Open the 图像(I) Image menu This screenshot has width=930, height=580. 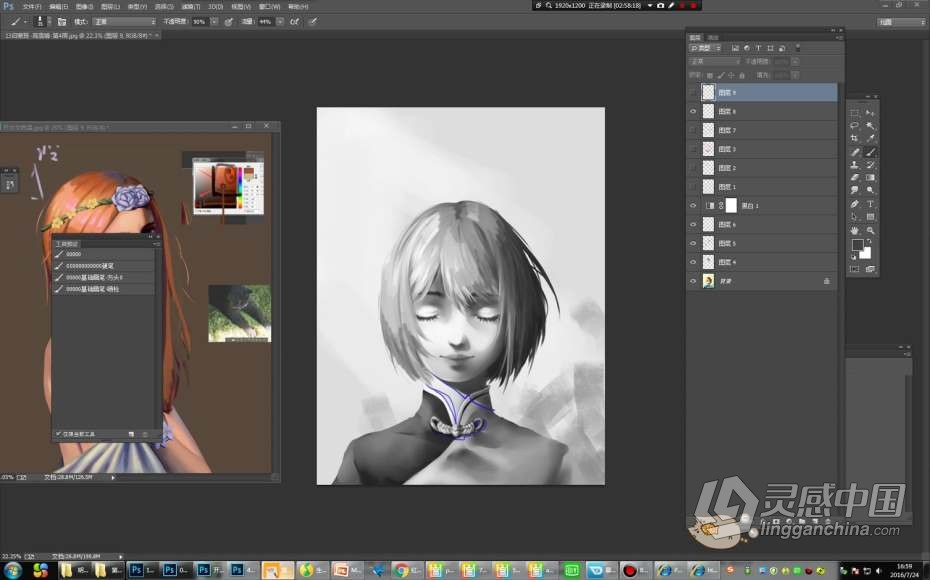point(84,7)
